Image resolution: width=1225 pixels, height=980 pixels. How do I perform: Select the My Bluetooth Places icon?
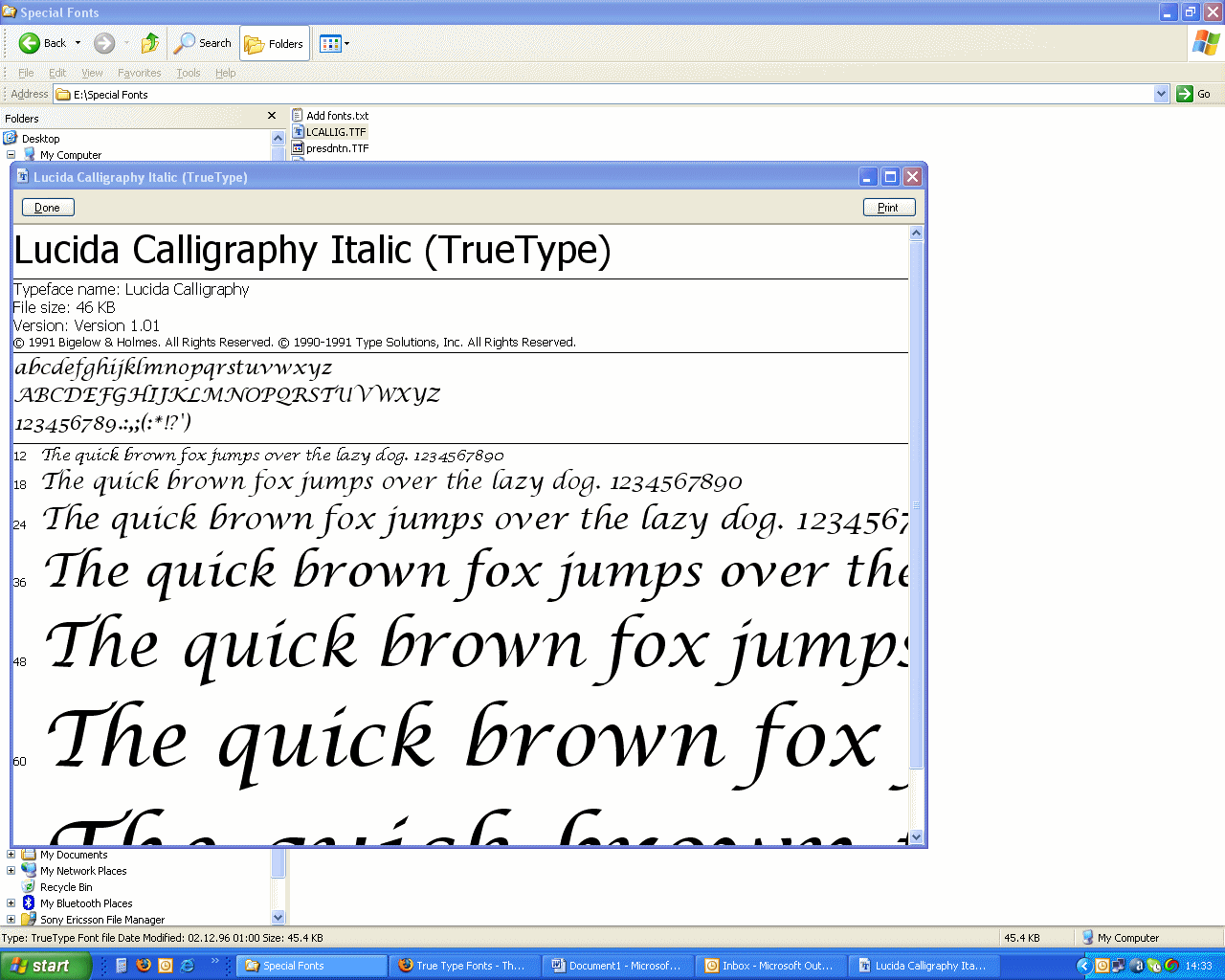pos(29,903)
